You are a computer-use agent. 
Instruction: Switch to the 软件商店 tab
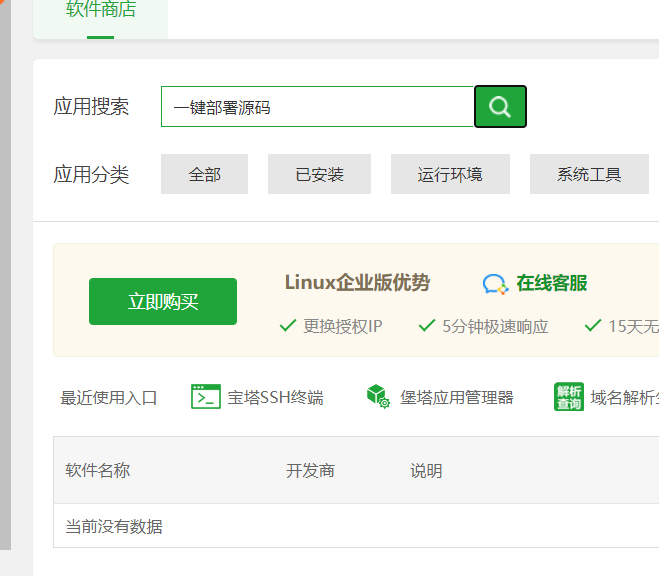click(x=100, y=17)
